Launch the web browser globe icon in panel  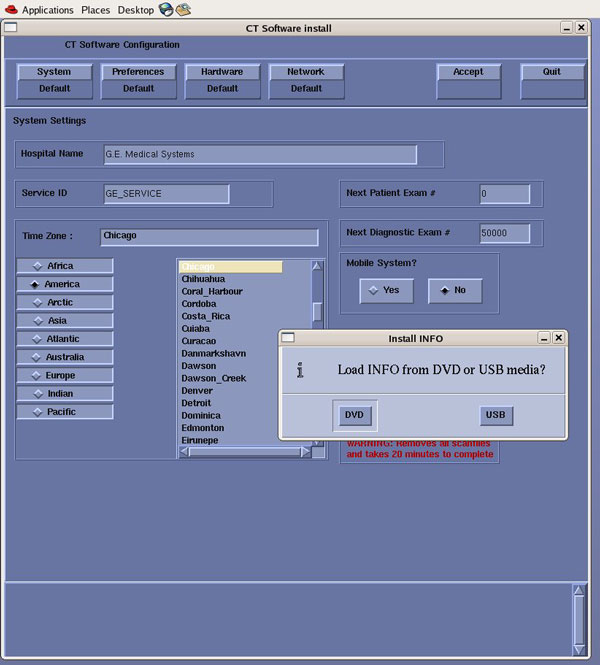coord(165,9)
